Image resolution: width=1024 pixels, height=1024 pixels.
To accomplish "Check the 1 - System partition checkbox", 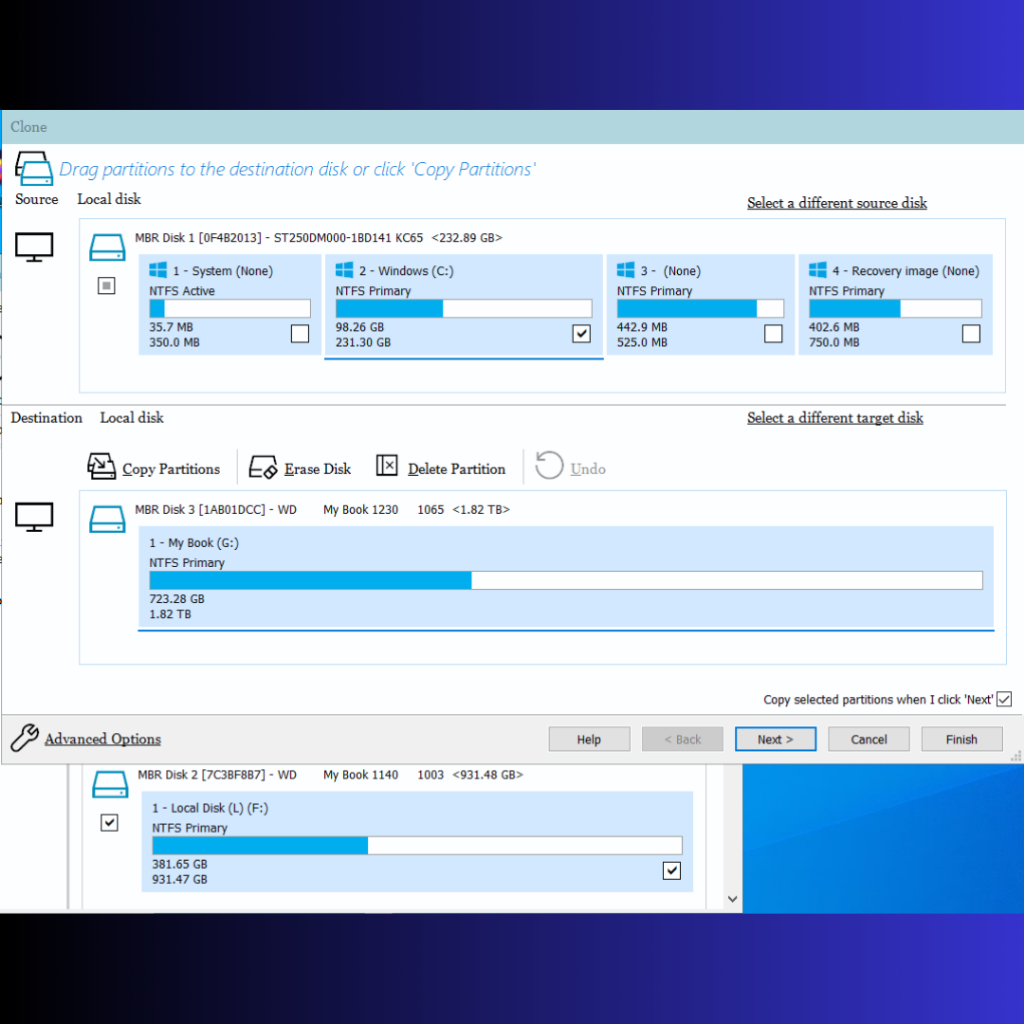I will (300, 334).
